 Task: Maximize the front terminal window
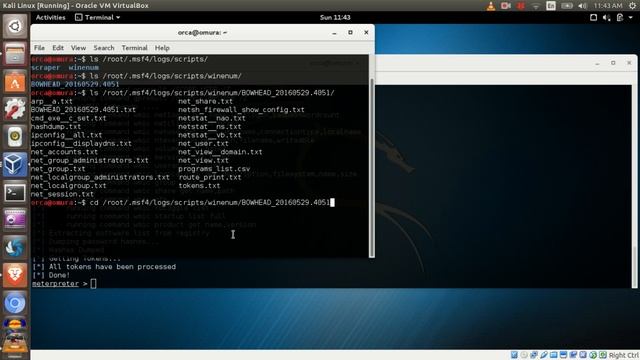[350, 32]
